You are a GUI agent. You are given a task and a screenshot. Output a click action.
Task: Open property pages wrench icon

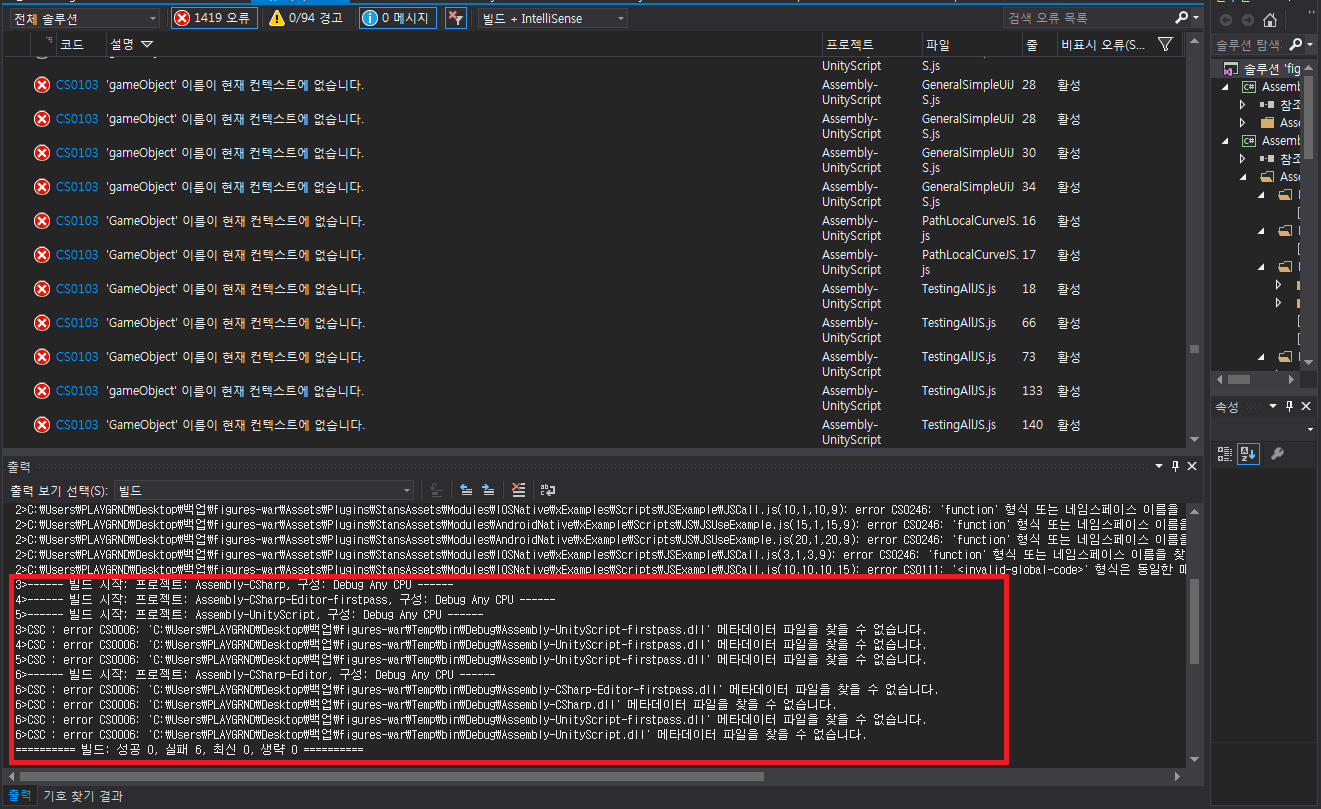pyautogui.click(x=1277, y=454)
